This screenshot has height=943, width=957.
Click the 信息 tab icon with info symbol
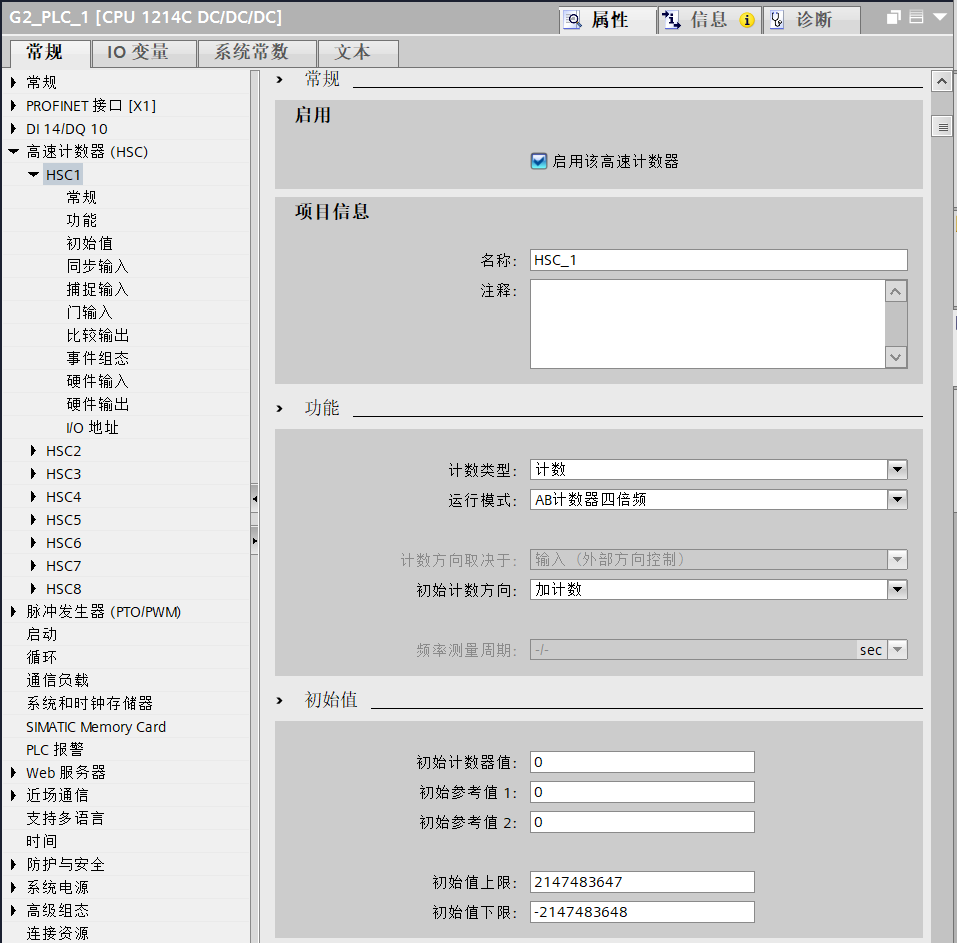pos(671,19)
